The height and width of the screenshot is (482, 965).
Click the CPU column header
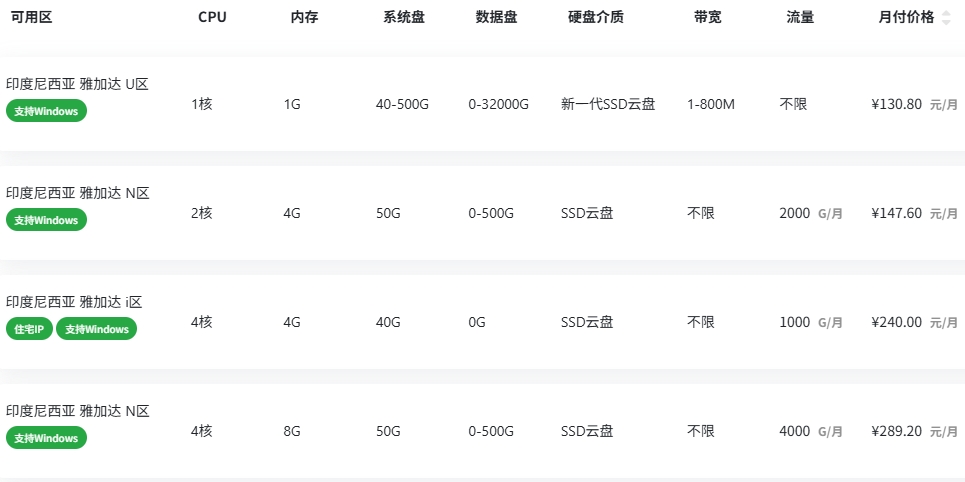(212, 18)
